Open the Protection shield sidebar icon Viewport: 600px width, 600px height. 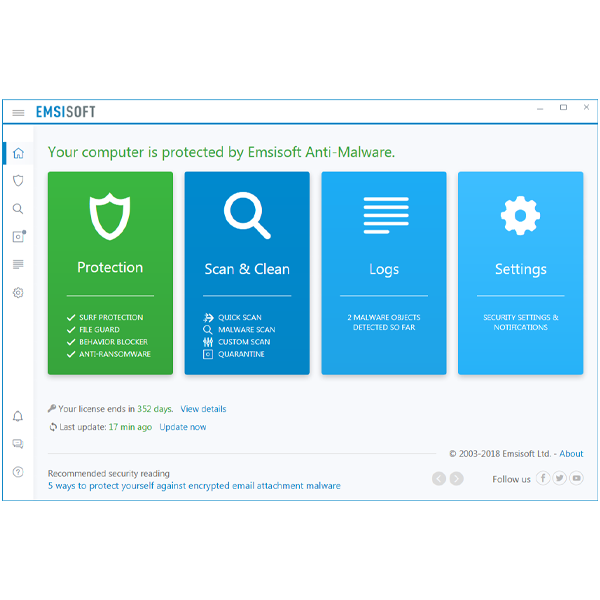(x=18, y=181)
